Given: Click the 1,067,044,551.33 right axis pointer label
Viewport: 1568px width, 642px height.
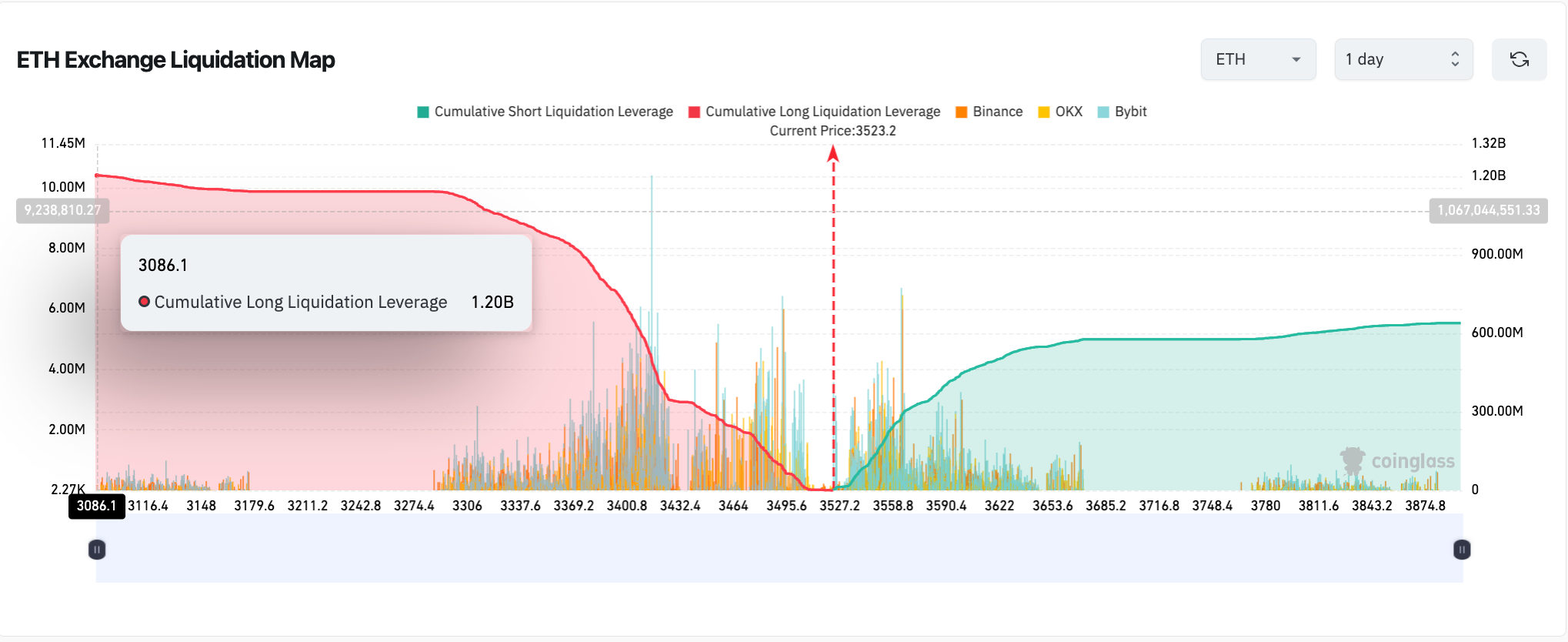Looking at the screenshot, I should pyautogui.click(x=1489, y=210).
